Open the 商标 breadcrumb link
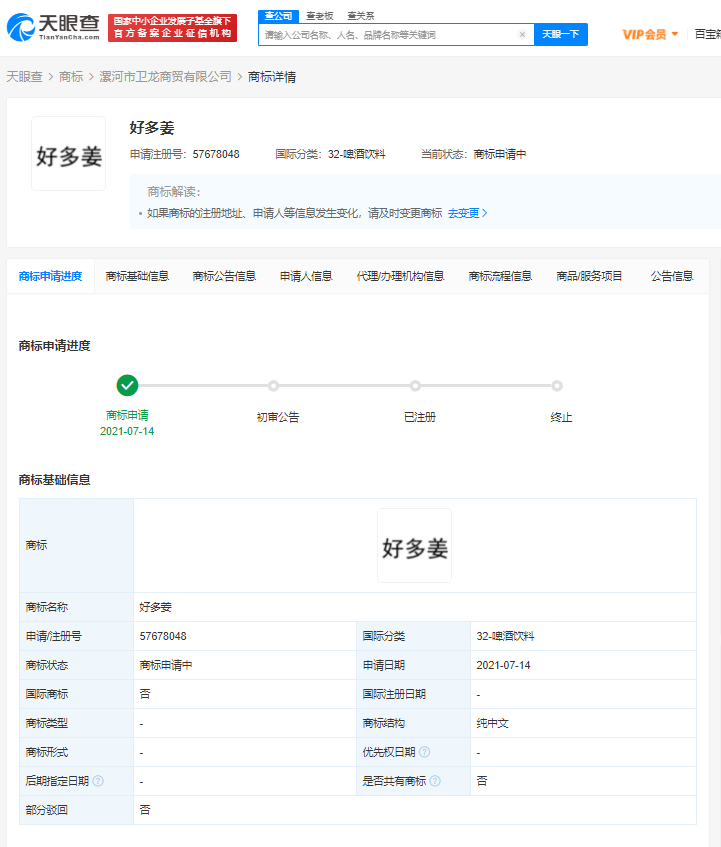Image resolution: width=721 pixels, height=847 pixels. click(x=71, y=77)
